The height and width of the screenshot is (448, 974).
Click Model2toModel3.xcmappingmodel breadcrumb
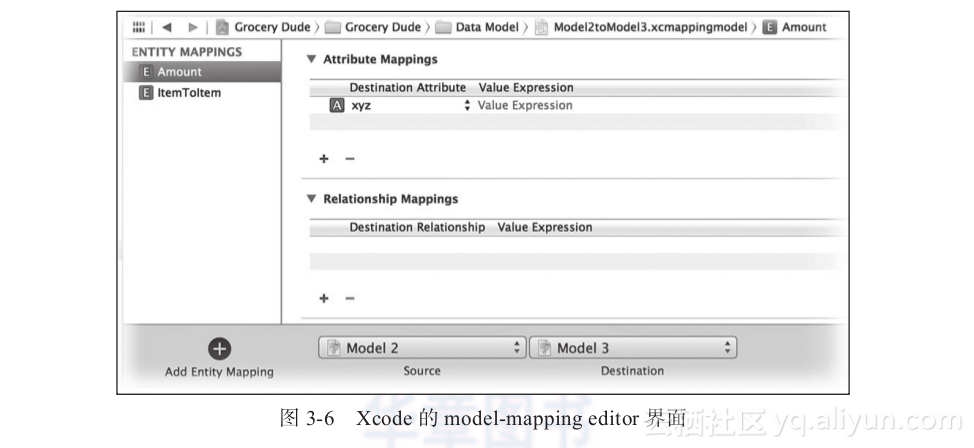(641, 27)
